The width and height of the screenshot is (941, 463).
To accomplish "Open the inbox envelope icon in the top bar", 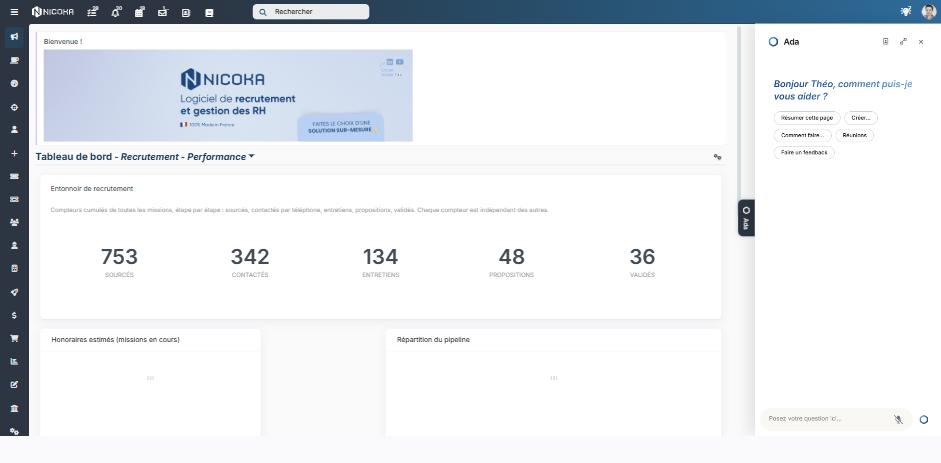I will 163,12.
